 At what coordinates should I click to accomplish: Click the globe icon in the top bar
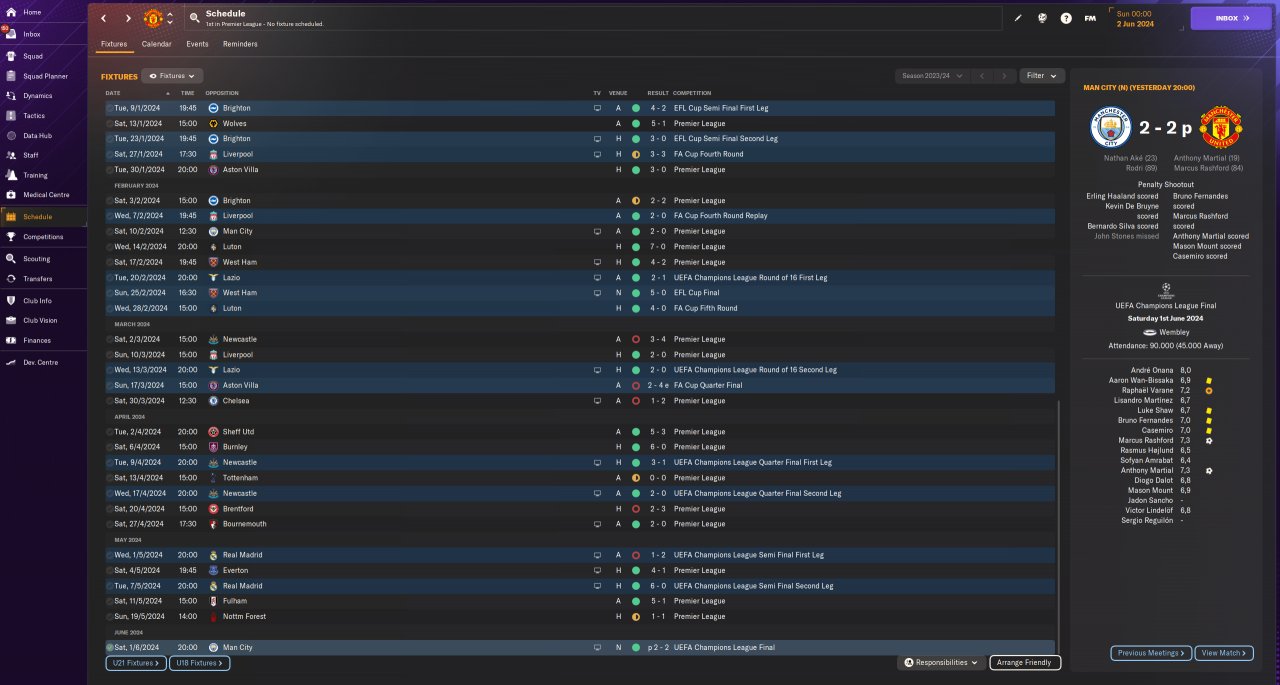[1042, 18]
